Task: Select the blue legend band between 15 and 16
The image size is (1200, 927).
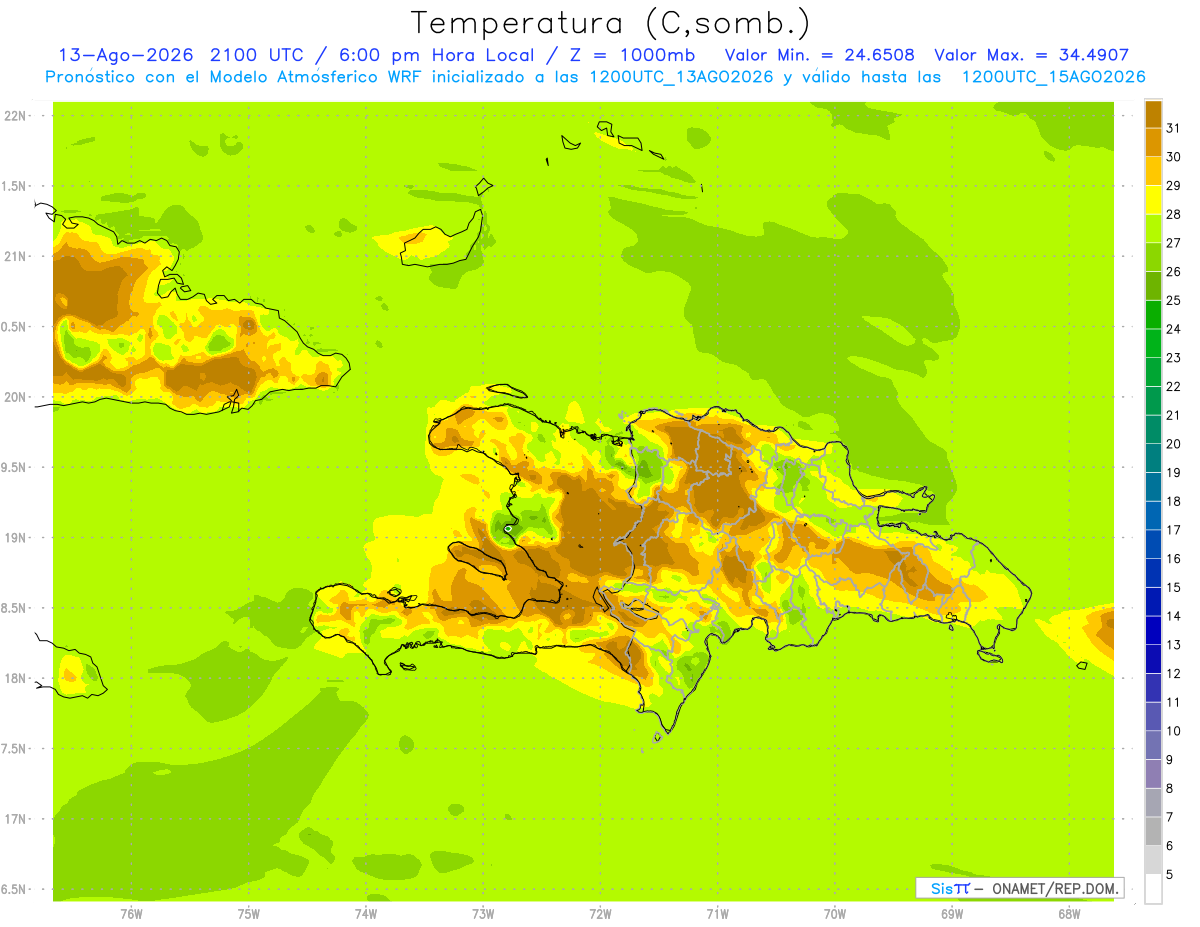Action: point(1153,573)
